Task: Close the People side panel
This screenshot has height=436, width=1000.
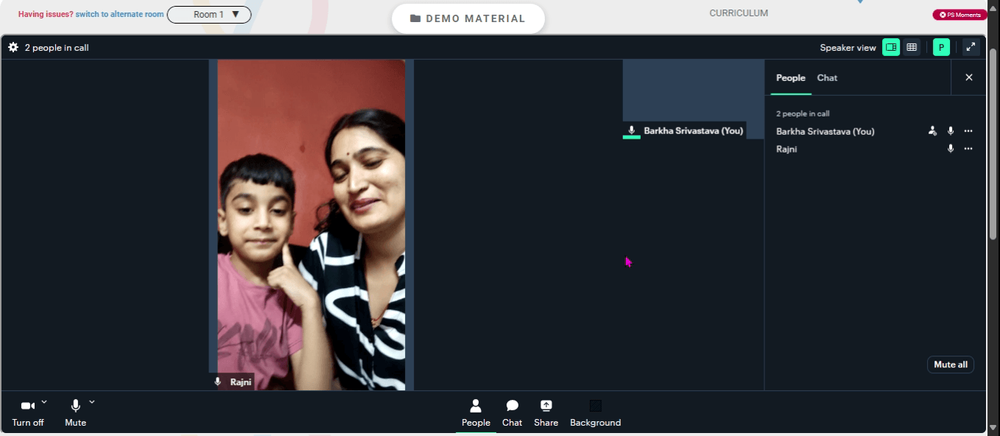Action: click(x=969, y=78)
